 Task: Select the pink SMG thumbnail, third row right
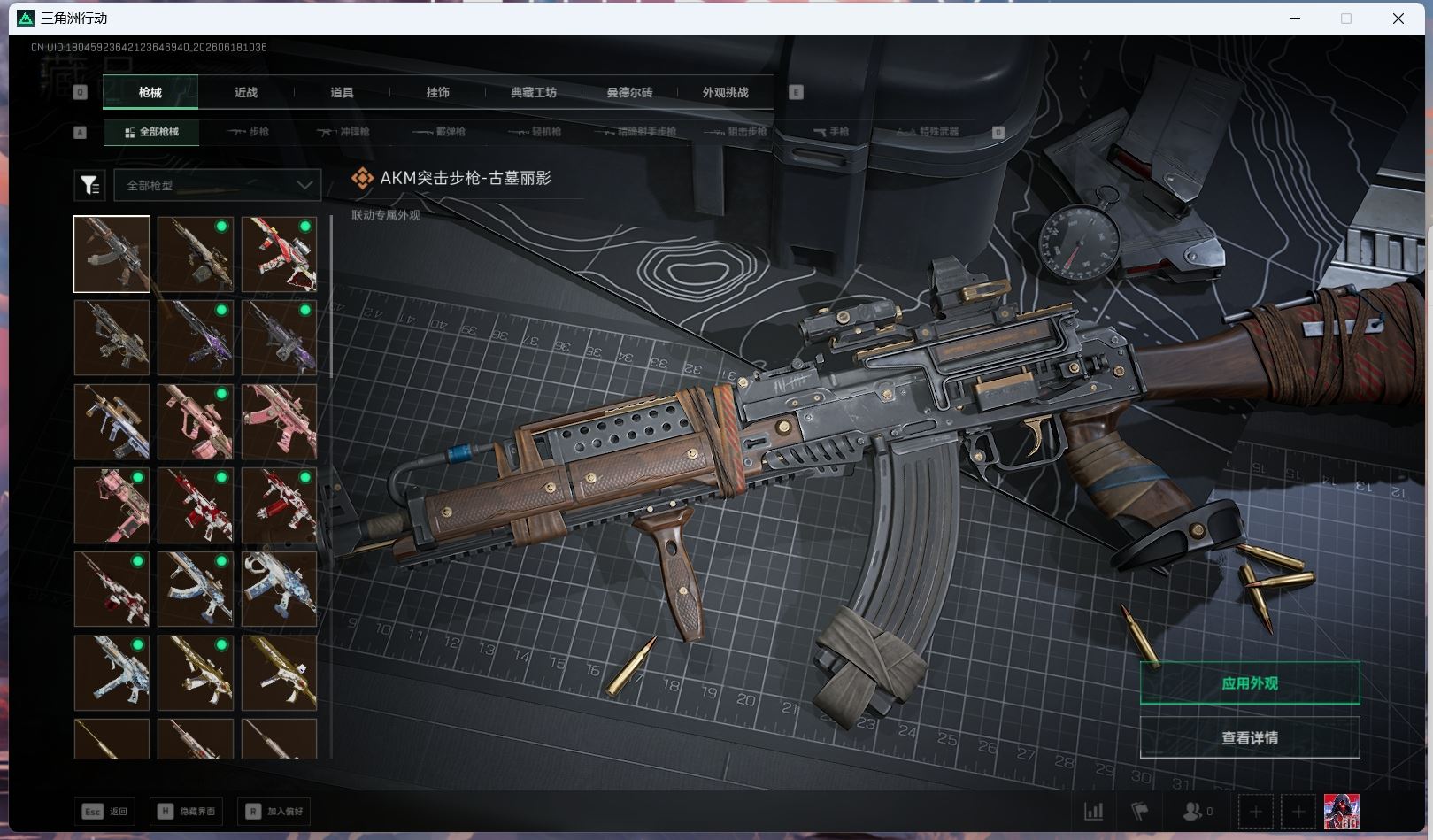[x=279, y=421]
